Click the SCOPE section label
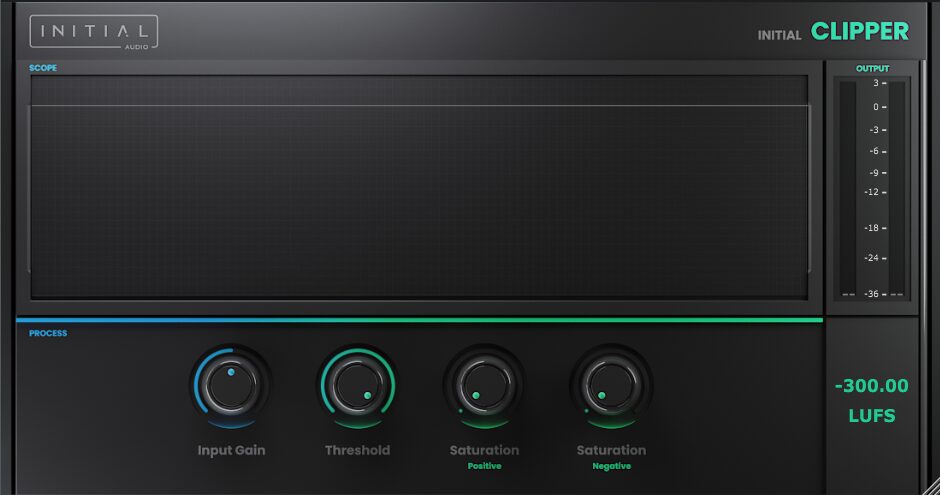 coord(43,68)
